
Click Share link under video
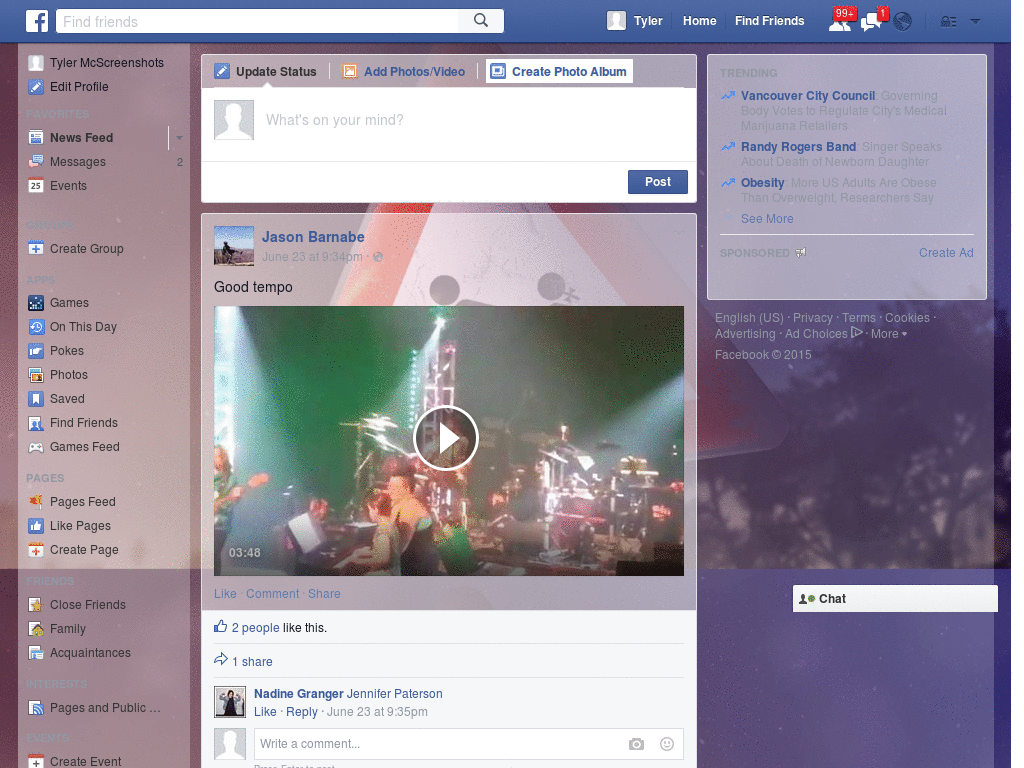coord(324,594)
